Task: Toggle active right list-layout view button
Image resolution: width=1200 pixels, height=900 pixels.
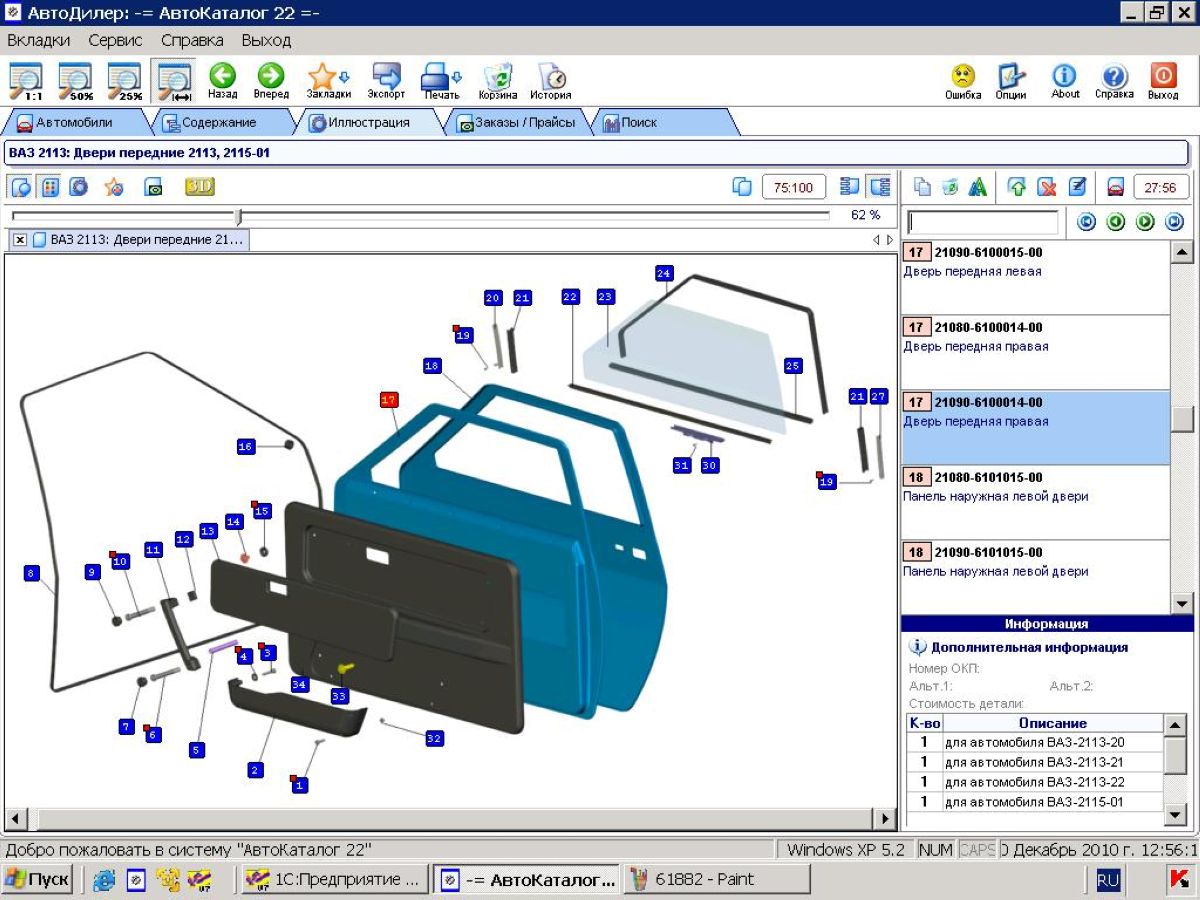Action: click(879, 187)
